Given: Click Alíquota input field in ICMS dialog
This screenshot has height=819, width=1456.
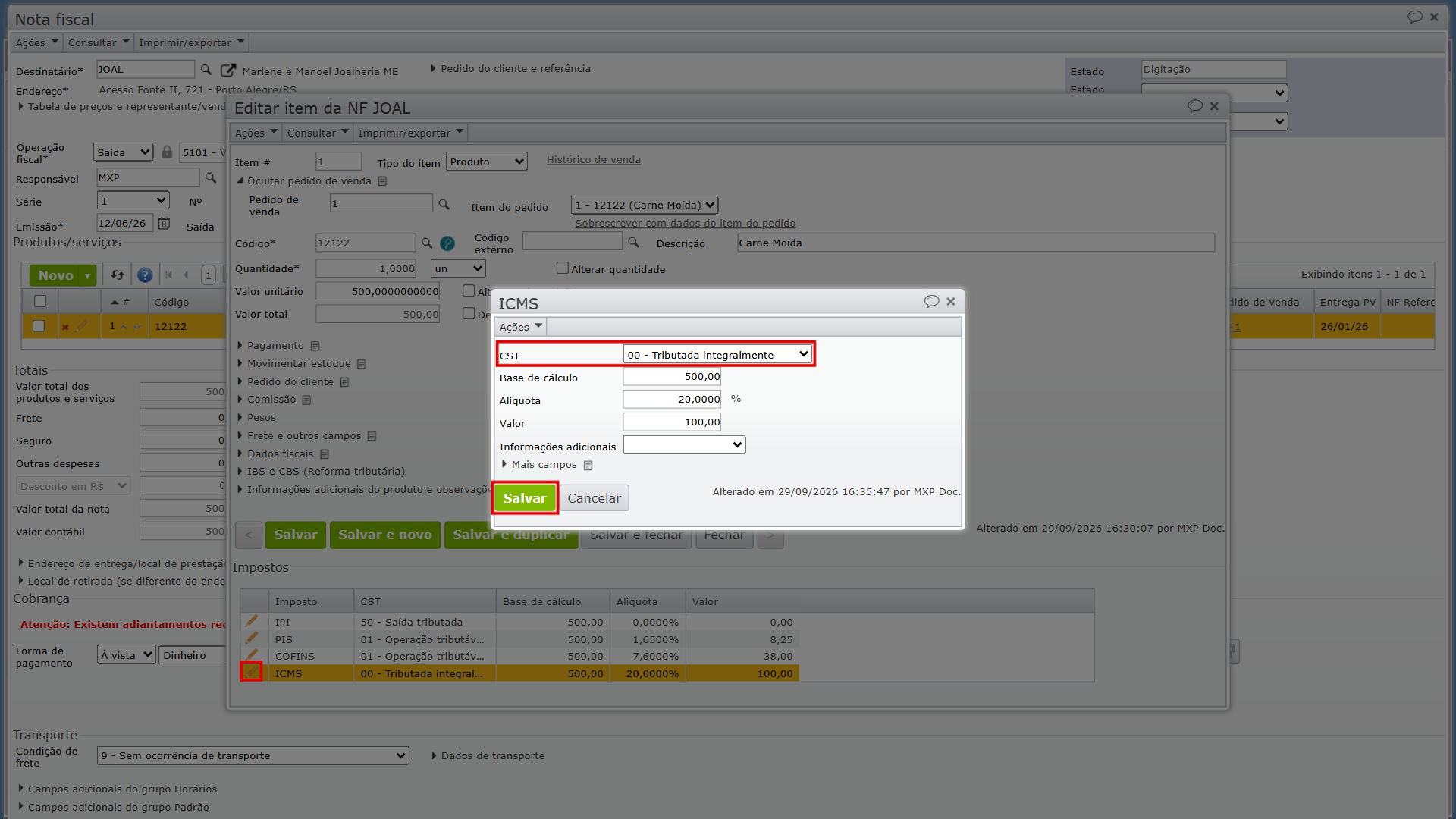Looking at the screenshot, I should [672, 399].
